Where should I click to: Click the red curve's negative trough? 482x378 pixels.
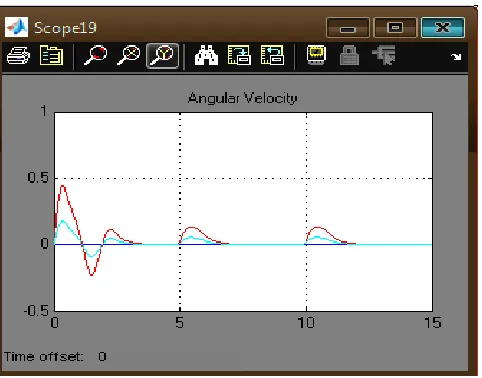[92, 274]
